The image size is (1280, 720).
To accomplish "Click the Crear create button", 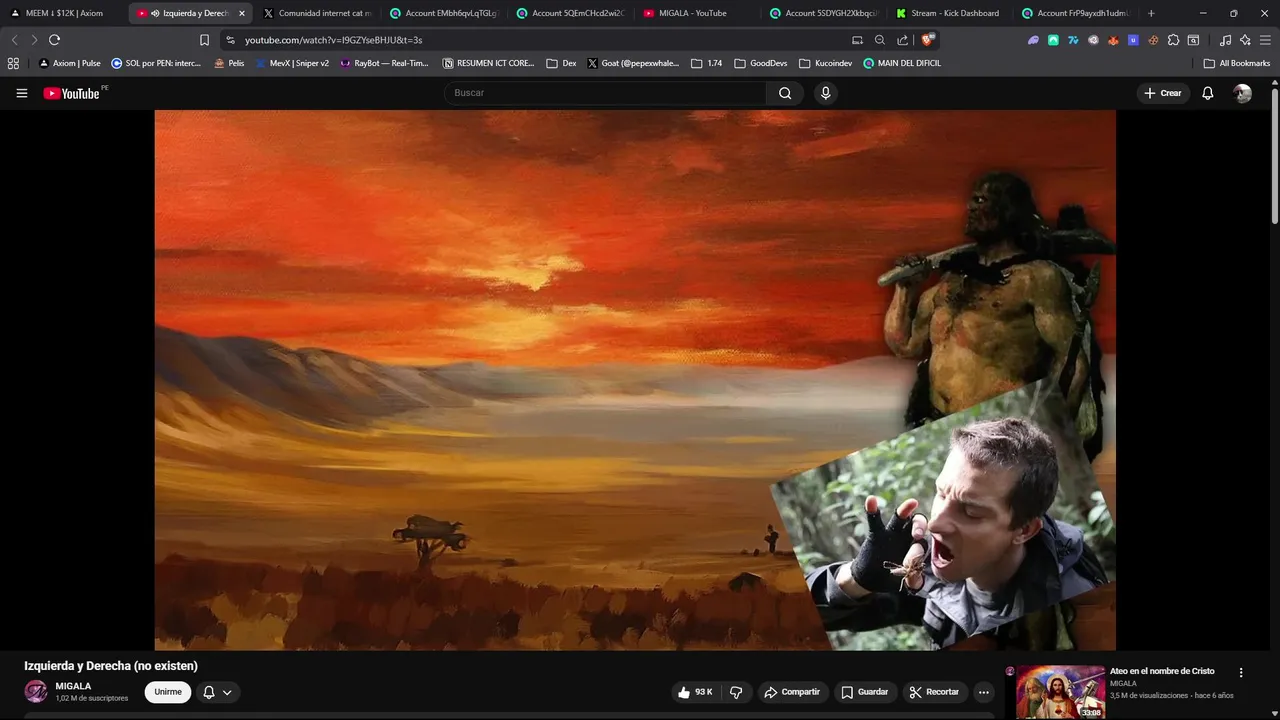I will pyautogui.click(x=1163, y=93).
